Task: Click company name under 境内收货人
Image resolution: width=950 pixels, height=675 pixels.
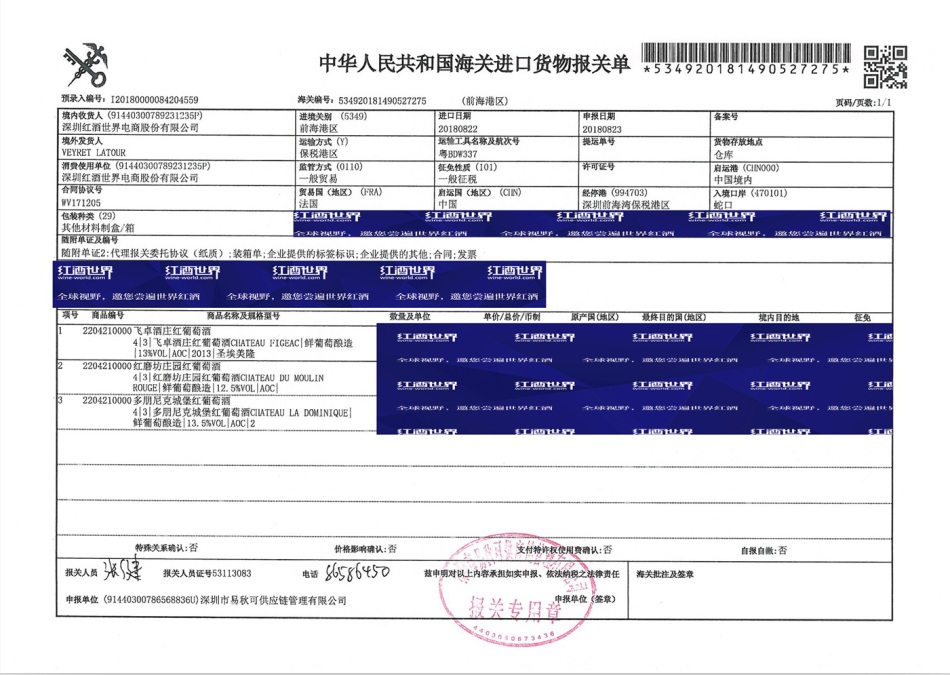Action: [x=130, y=127]
